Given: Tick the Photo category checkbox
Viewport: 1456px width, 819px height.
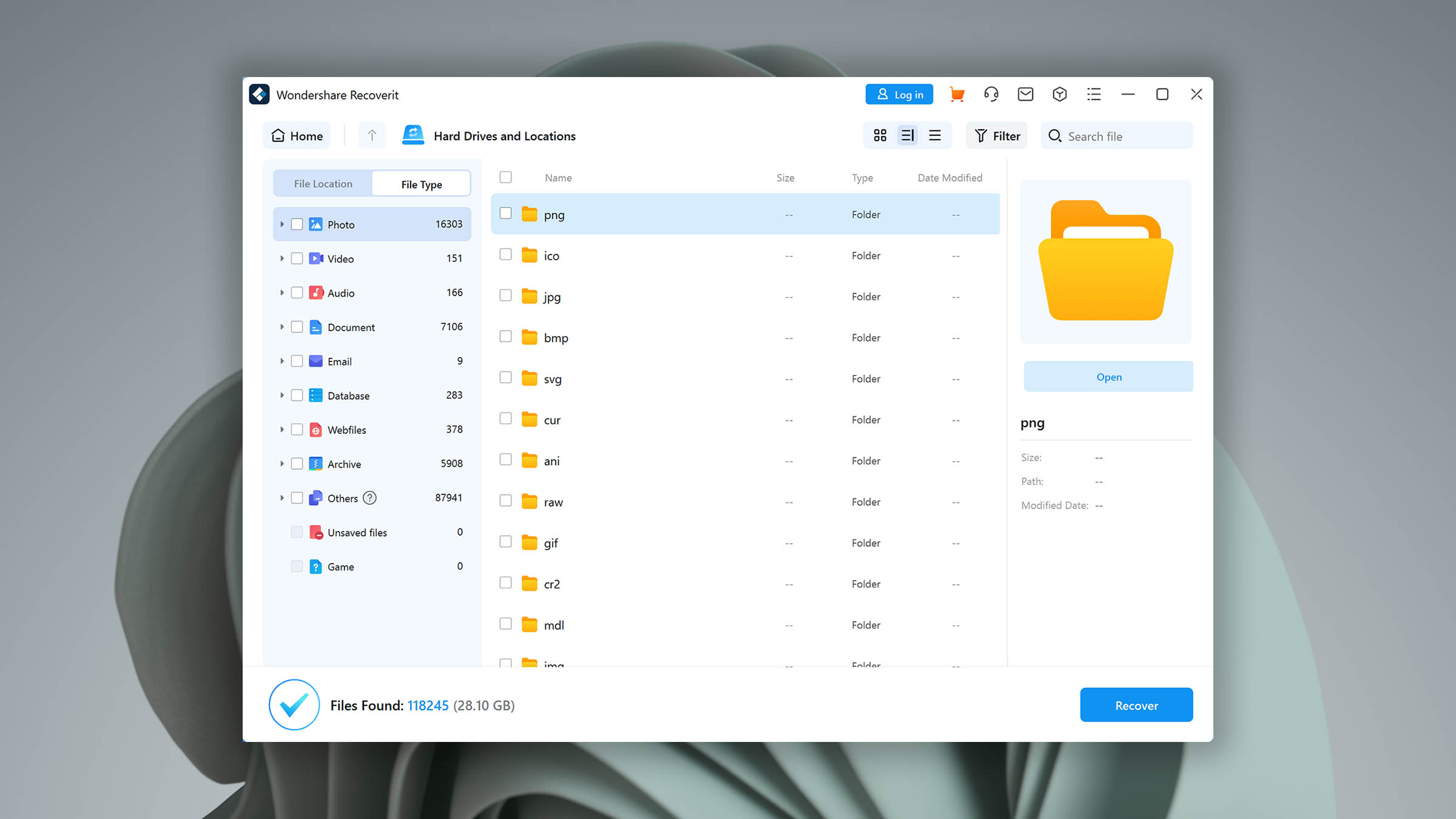Looking at the screenshot, I should (297, 224).
